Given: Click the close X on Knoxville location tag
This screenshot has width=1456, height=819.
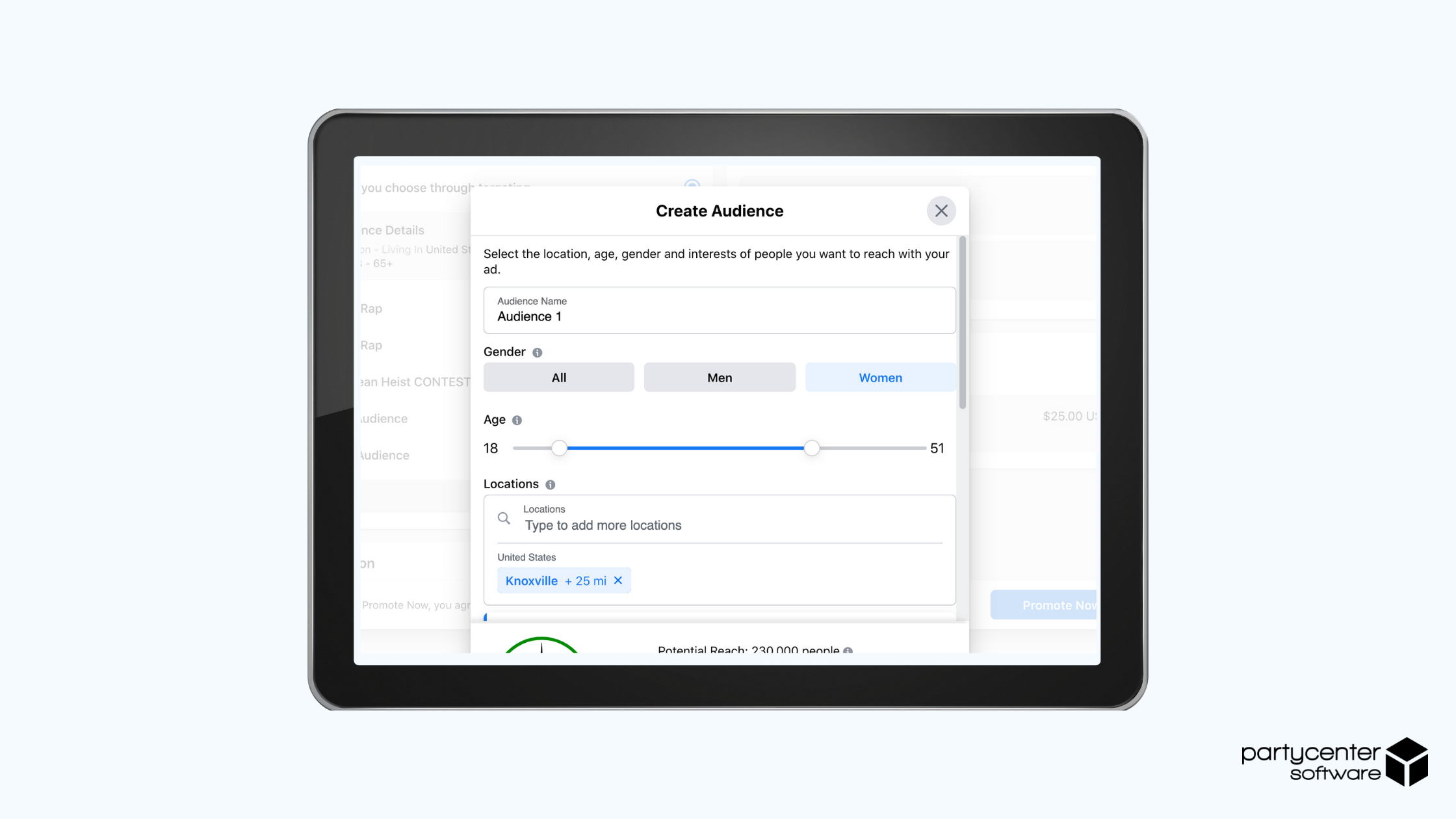Looking at the screenshot, I should (620, 580).
